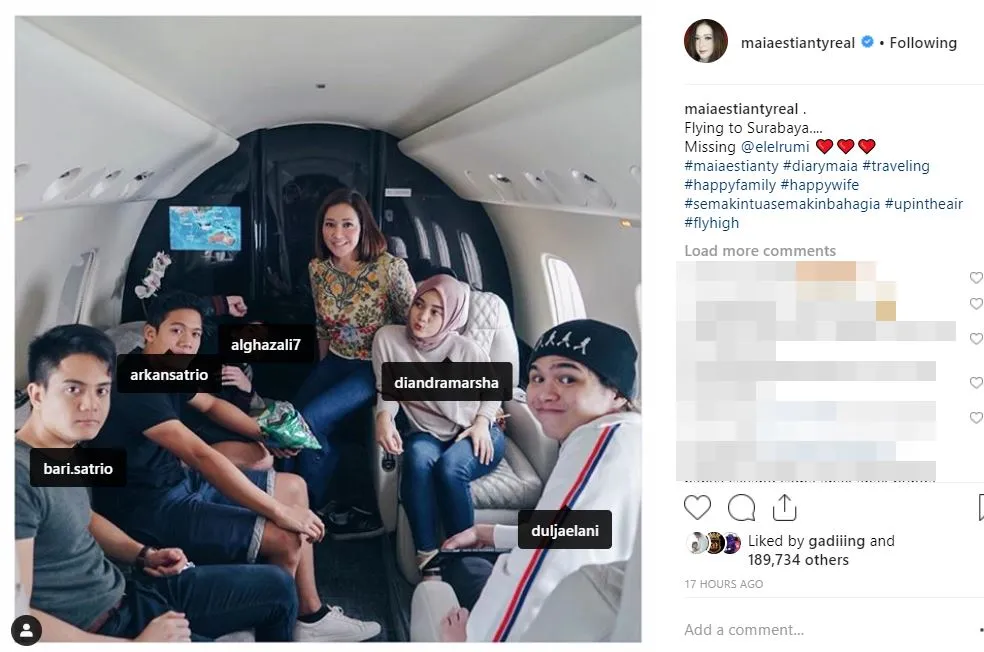Expand Load more comments

pyautogui.click(x=760, y=250)
